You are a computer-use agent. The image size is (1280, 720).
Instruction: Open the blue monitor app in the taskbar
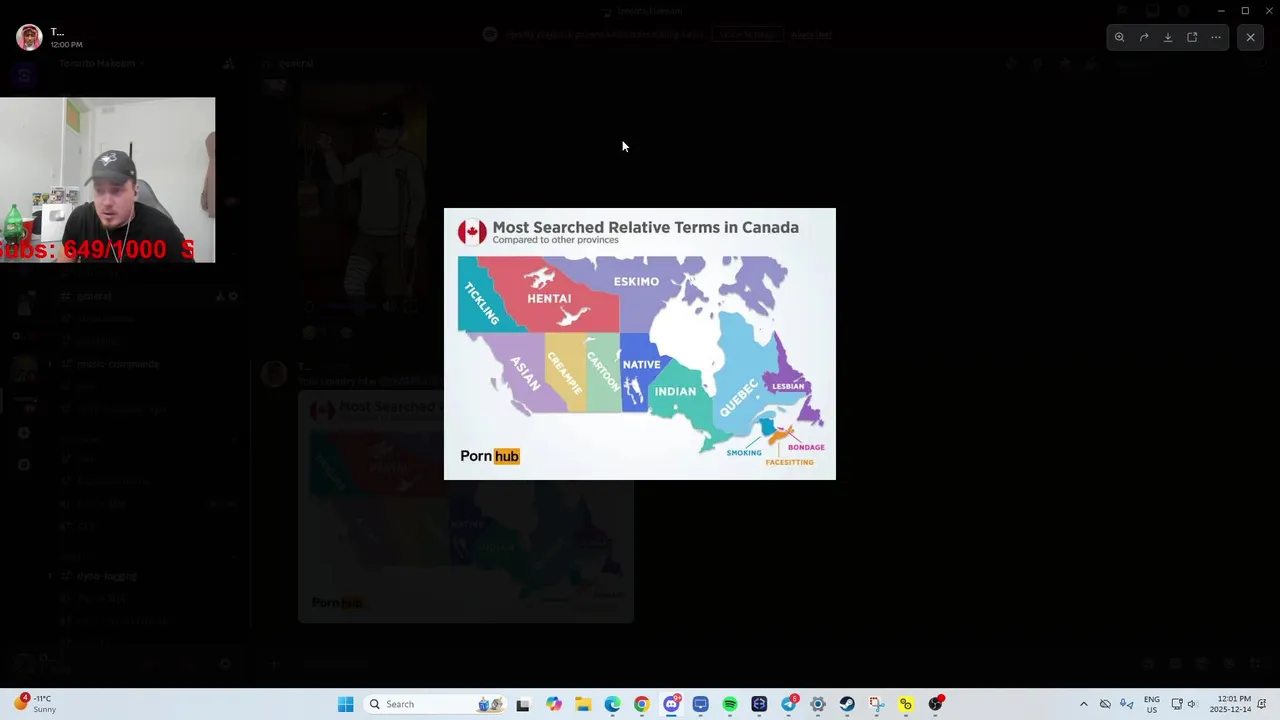point(700,704)
